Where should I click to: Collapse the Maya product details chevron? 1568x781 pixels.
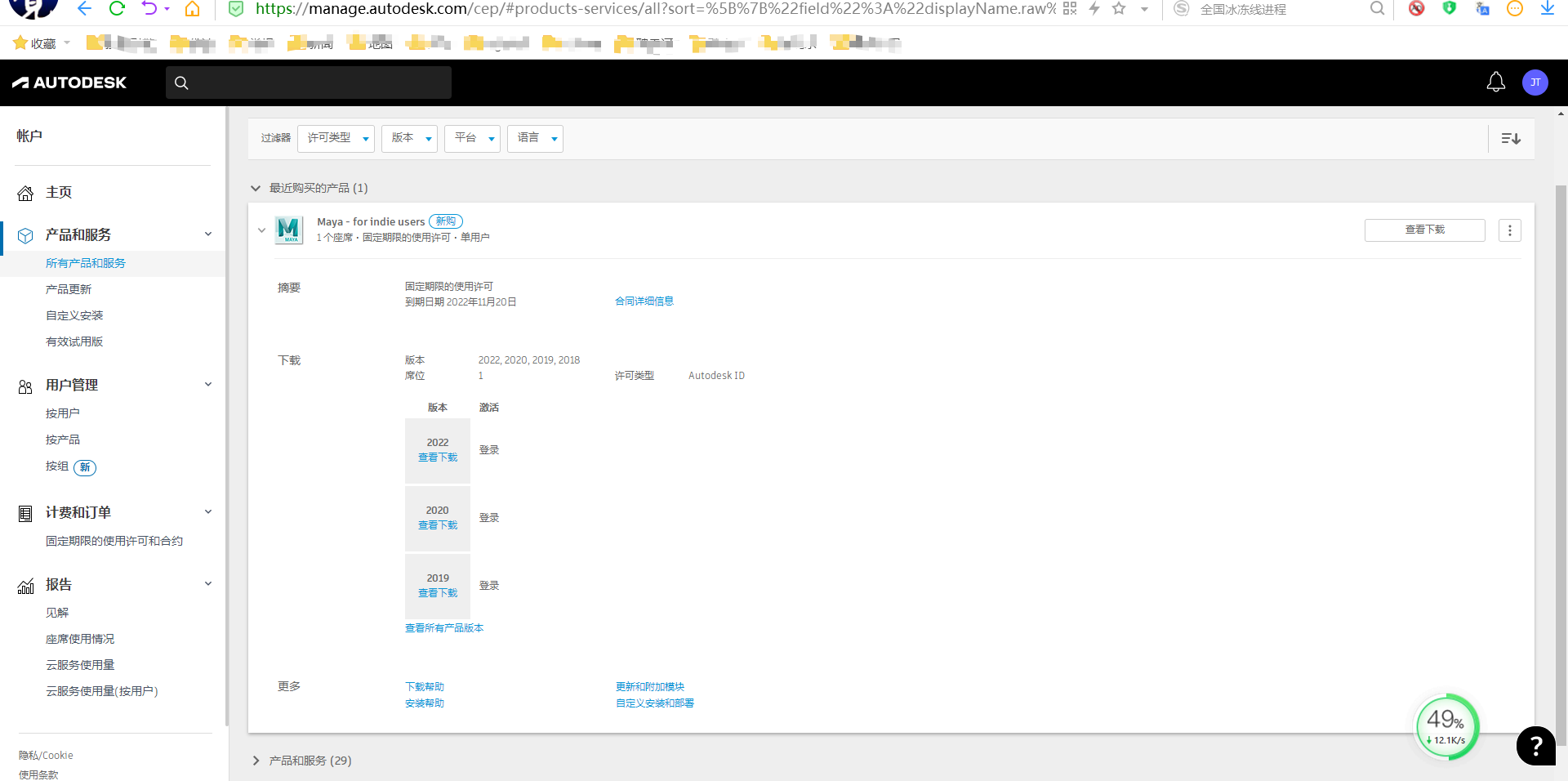click(261, 230)
